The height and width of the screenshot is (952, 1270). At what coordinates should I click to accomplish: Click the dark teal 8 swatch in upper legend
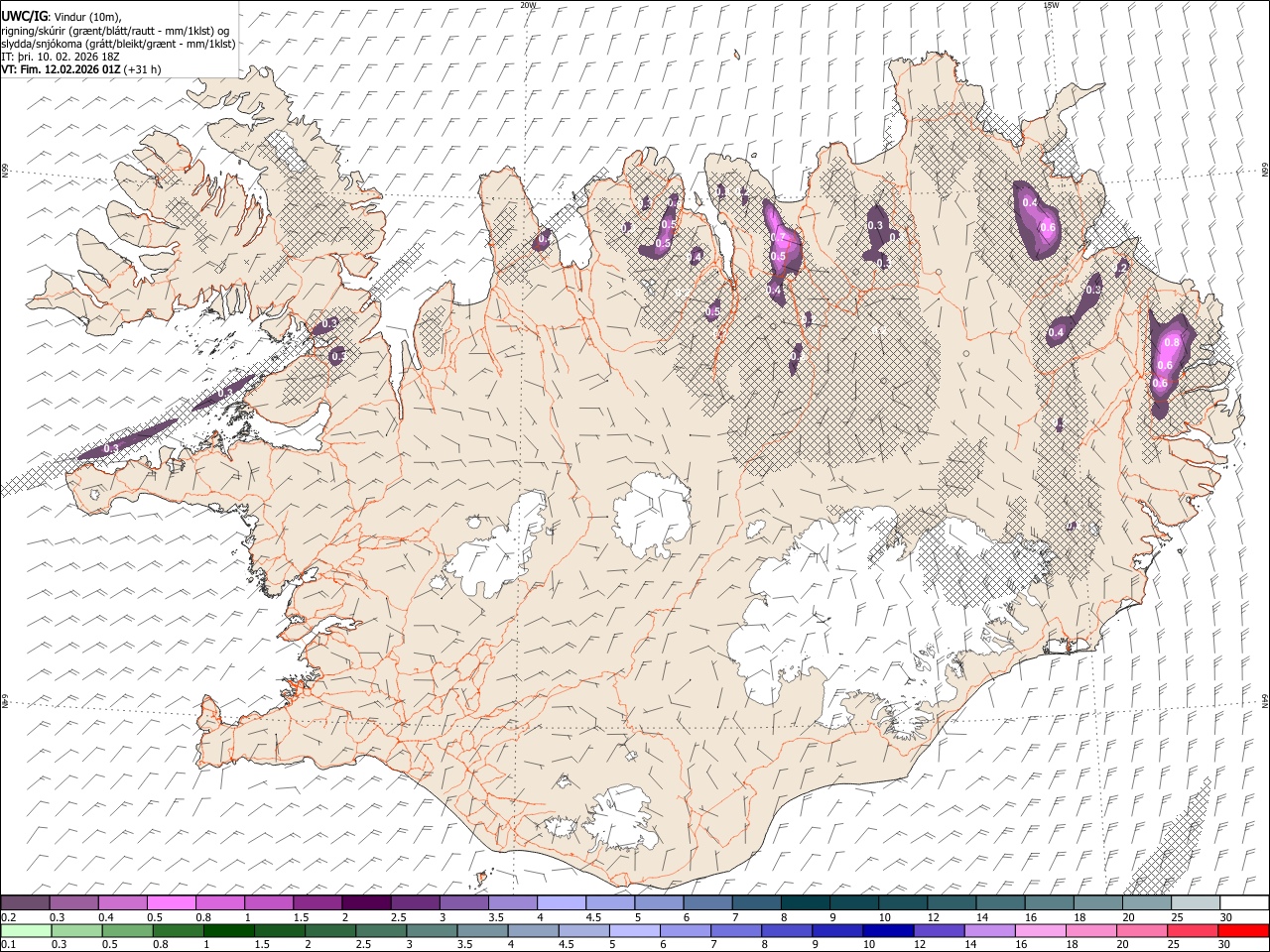pos(804,903)
